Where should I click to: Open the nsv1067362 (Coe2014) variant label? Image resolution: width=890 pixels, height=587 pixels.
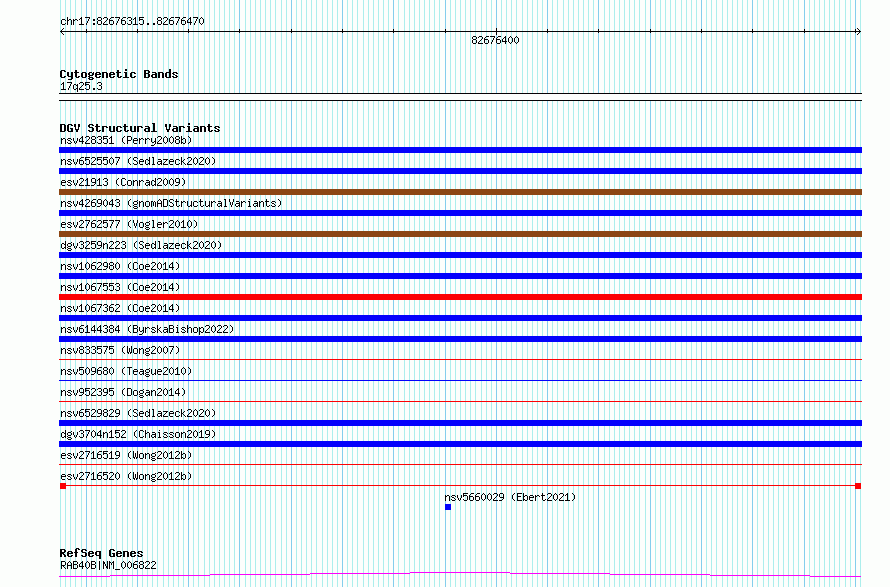(x=120, y=308)
